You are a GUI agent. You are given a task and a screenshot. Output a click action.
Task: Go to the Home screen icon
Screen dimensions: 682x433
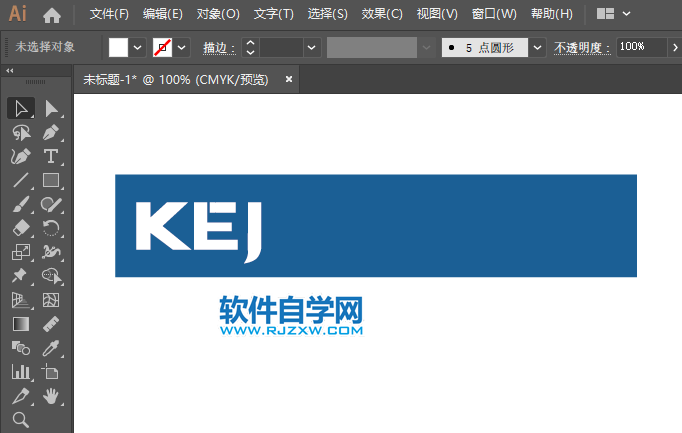click(52, 16)
